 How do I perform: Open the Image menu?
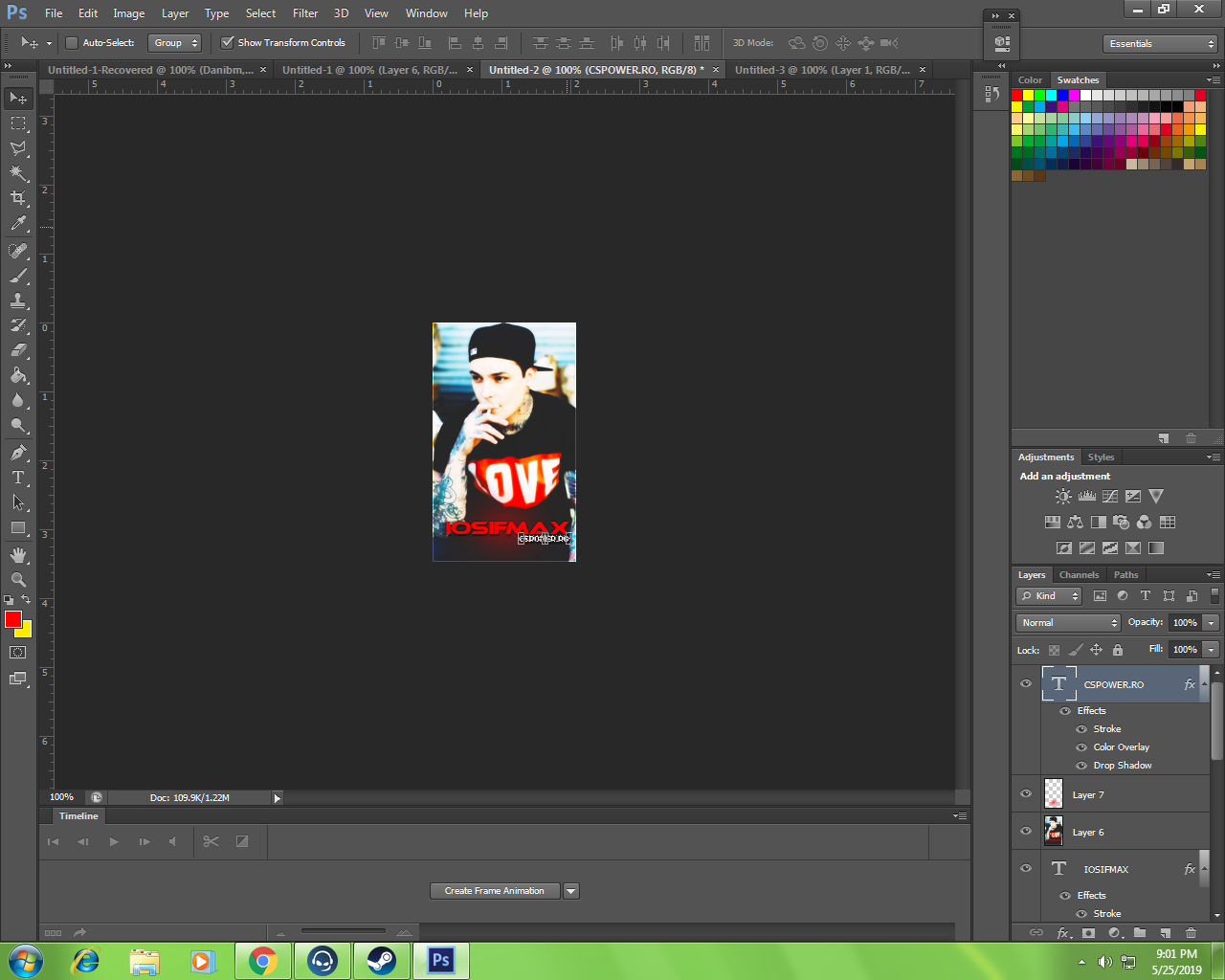[129, 13]
